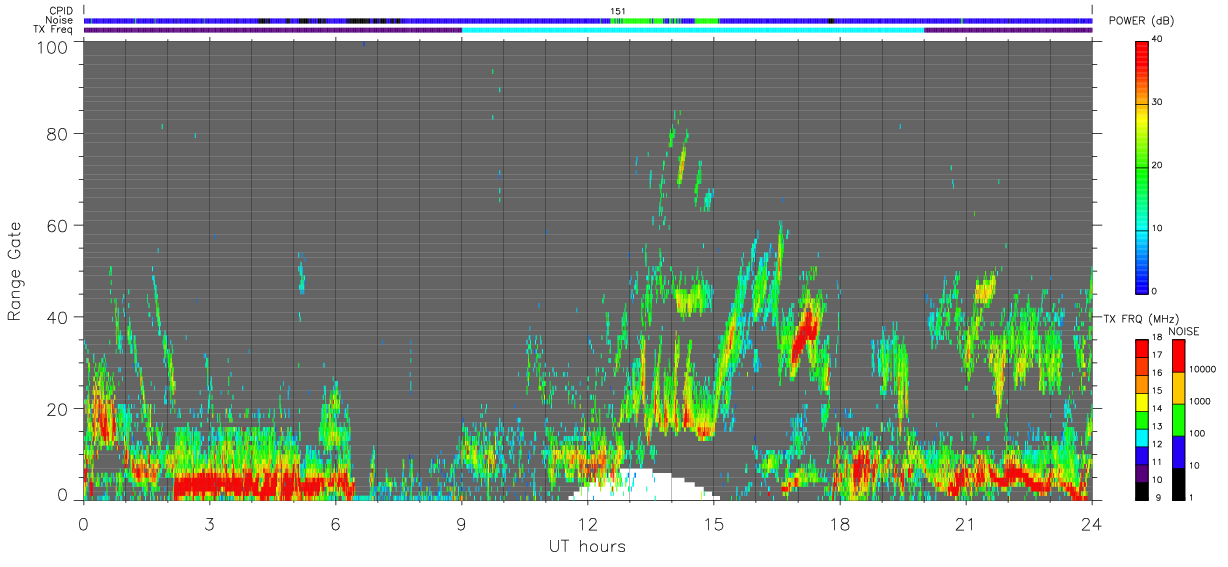Screen dimensions: 1228x567
Task: Click the UT hours axis title
Action: [586, 546]
